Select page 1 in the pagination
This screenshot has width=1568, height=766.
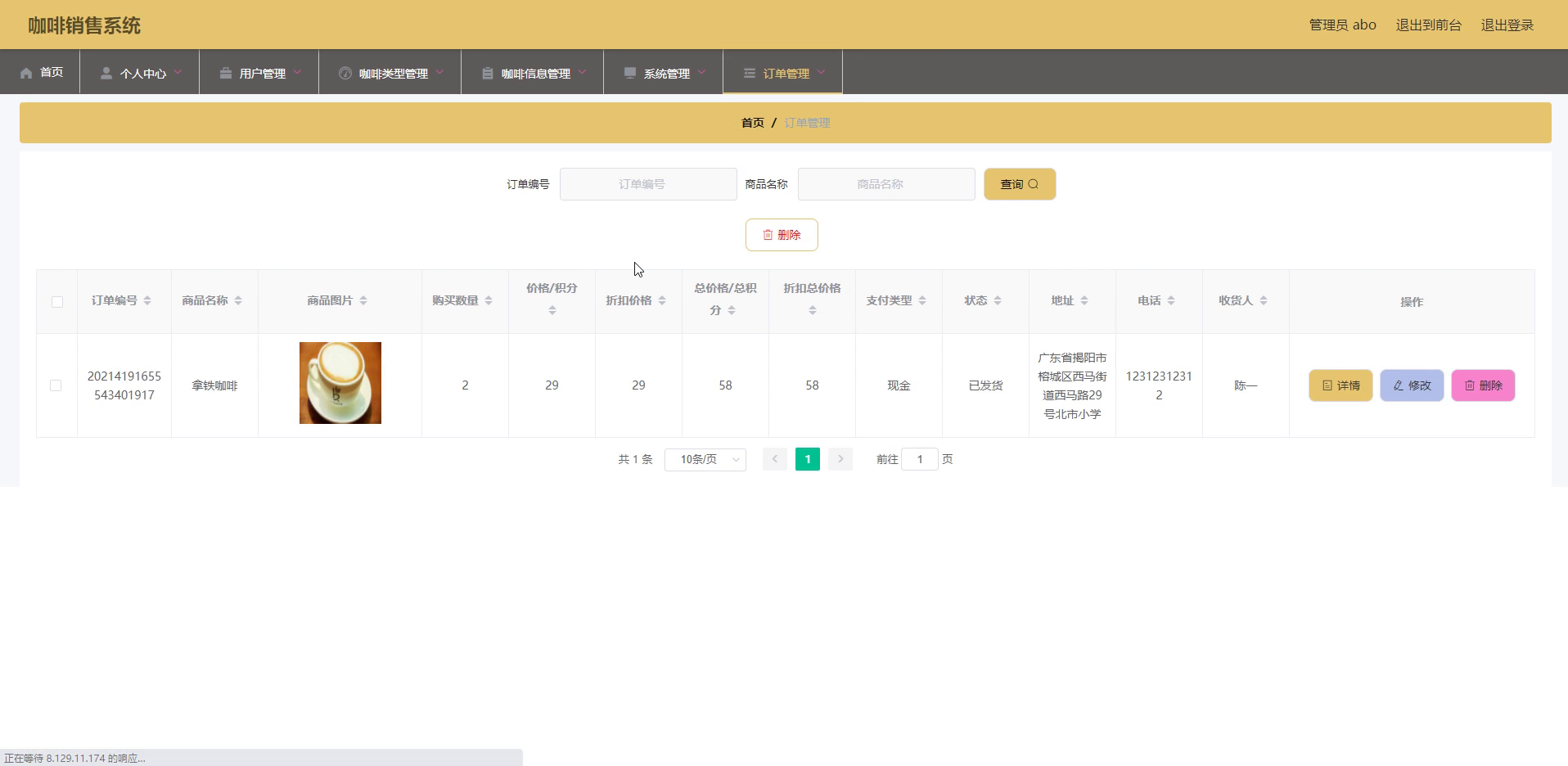point(808,459)
